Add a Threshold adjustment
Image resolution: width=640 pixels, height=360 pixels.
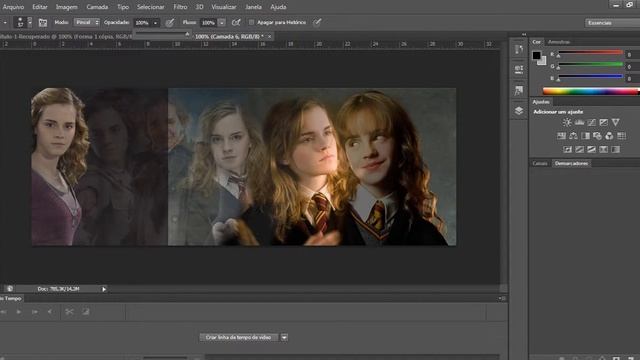[591, 149]
